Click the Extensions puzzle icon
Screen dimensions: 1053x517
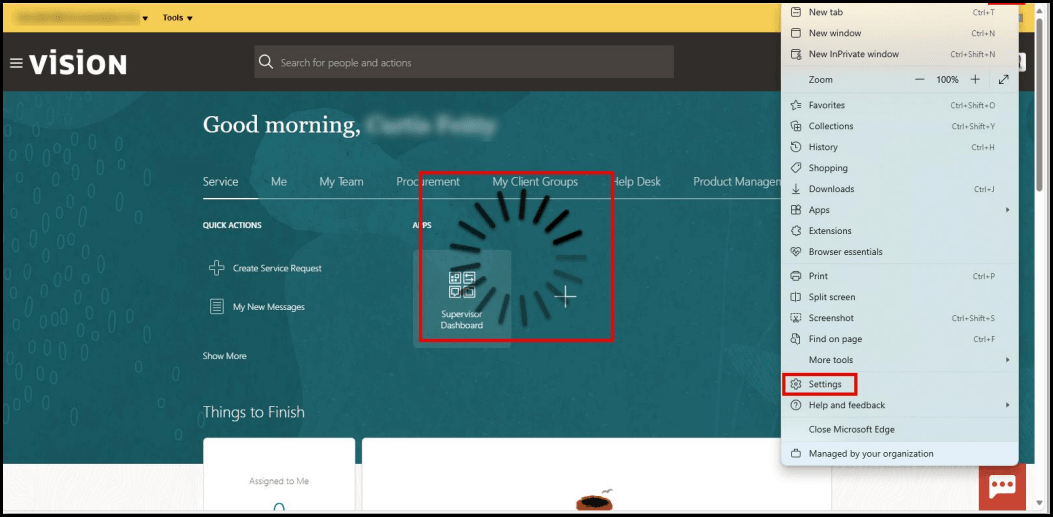click(x=796, y=231)
